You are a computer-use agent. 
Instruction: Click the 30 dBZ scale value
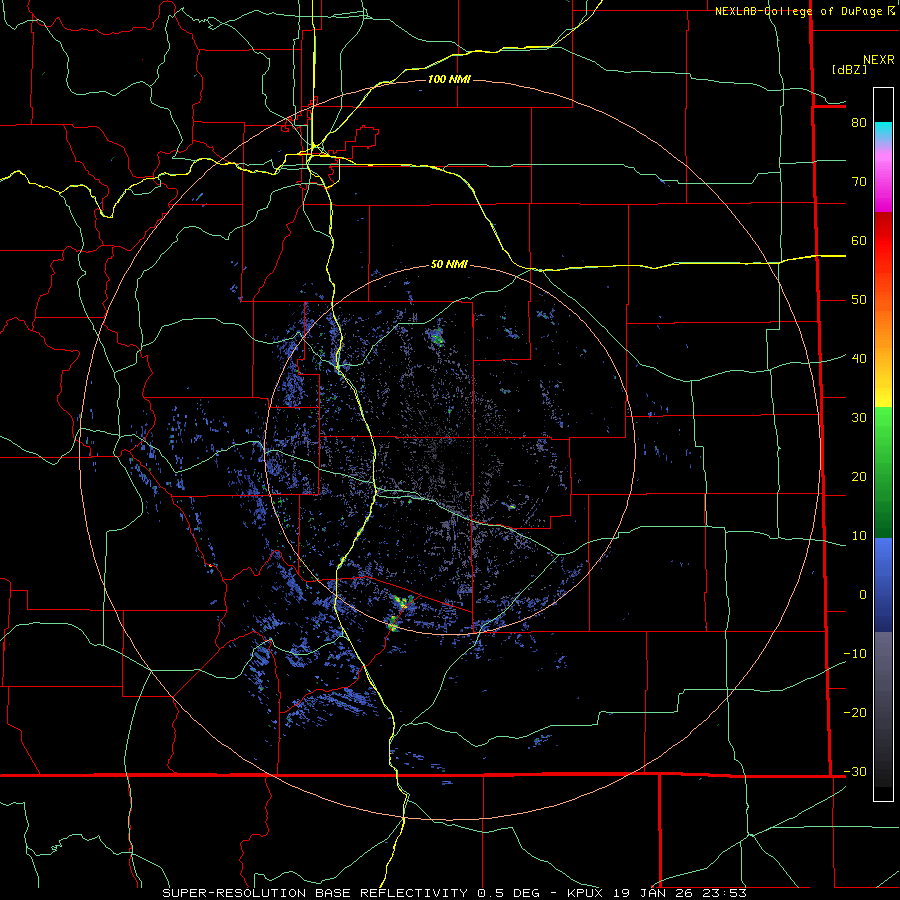(x=859, y=417)
